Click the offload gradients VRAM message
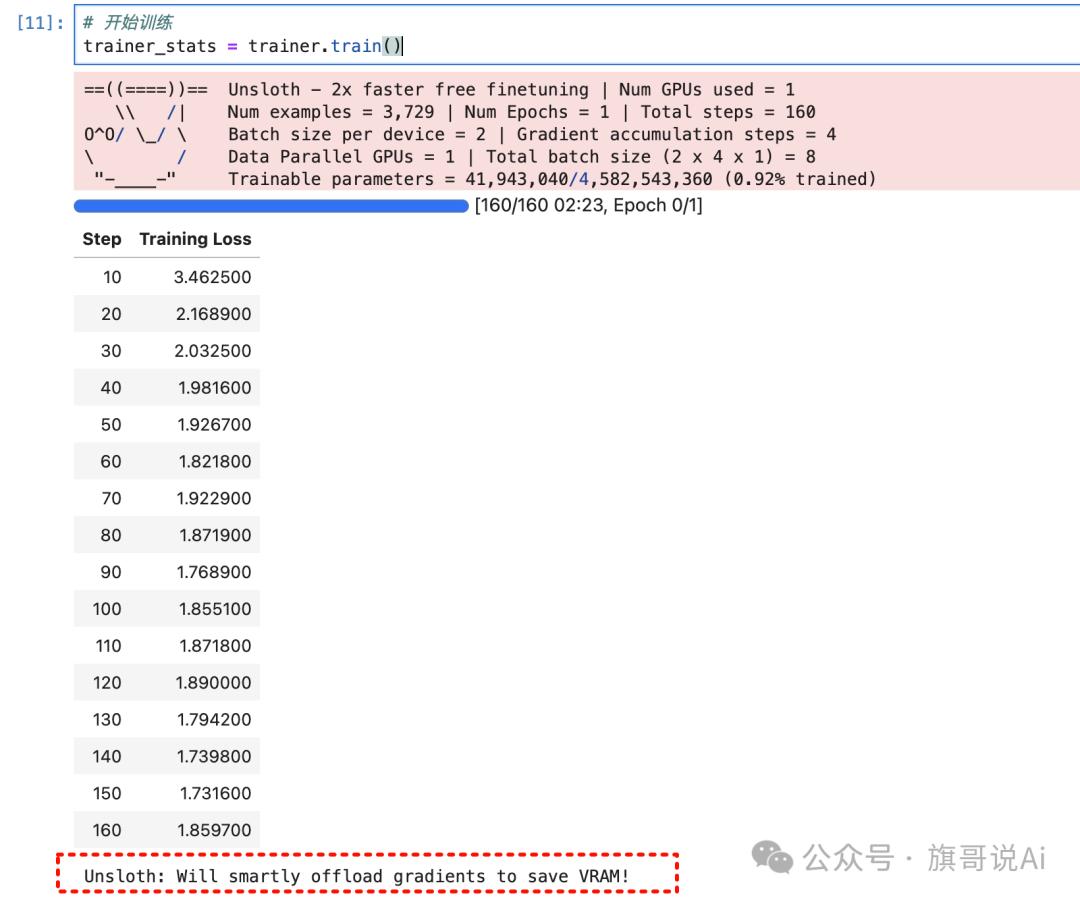Image resolution: width=1080 pixels, height=902 pixels. click(356, 876)
